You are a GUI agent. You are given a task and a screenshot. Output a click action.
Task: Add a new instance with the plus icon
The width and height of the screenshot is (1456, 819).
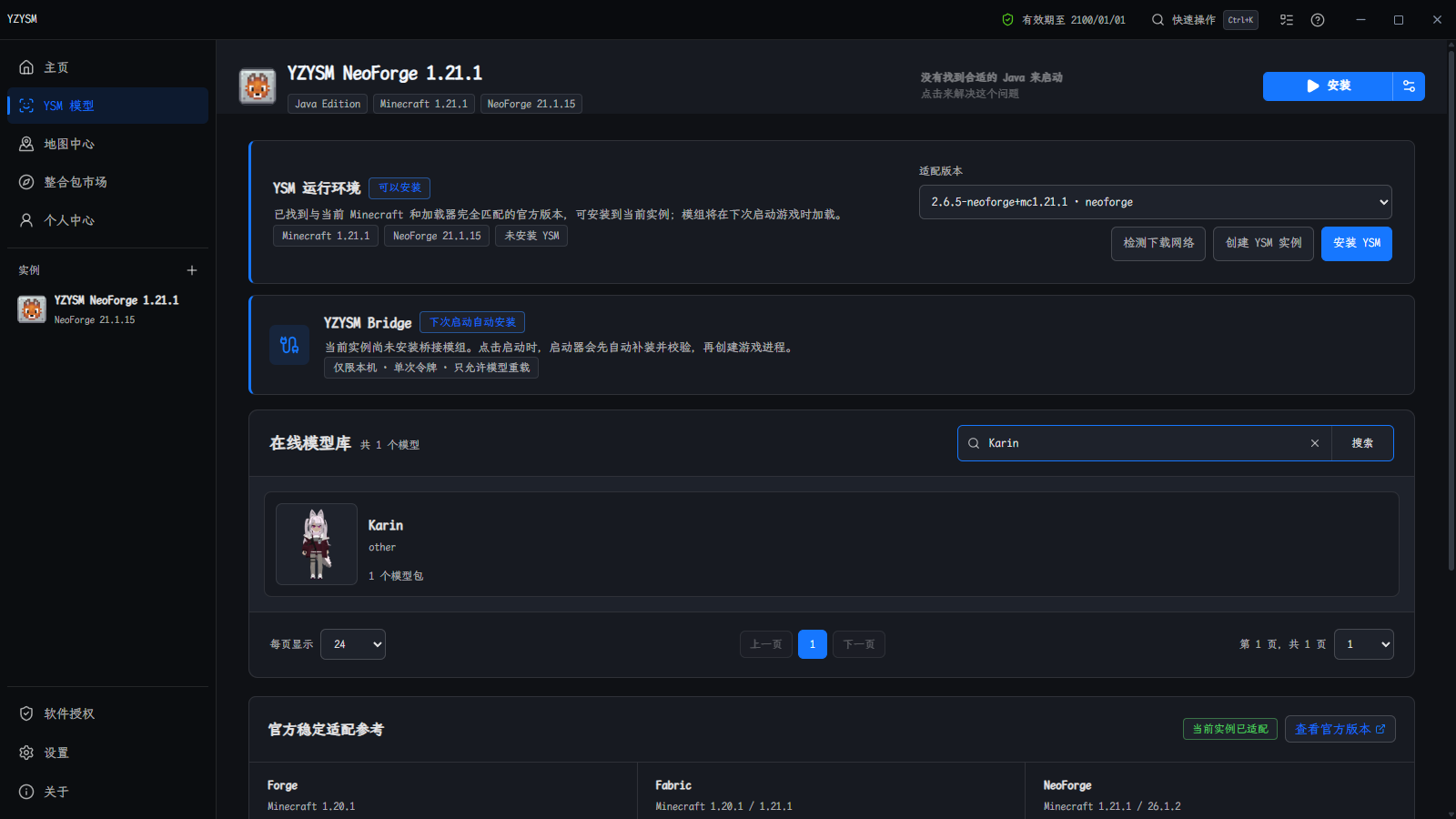click(192, 270)
